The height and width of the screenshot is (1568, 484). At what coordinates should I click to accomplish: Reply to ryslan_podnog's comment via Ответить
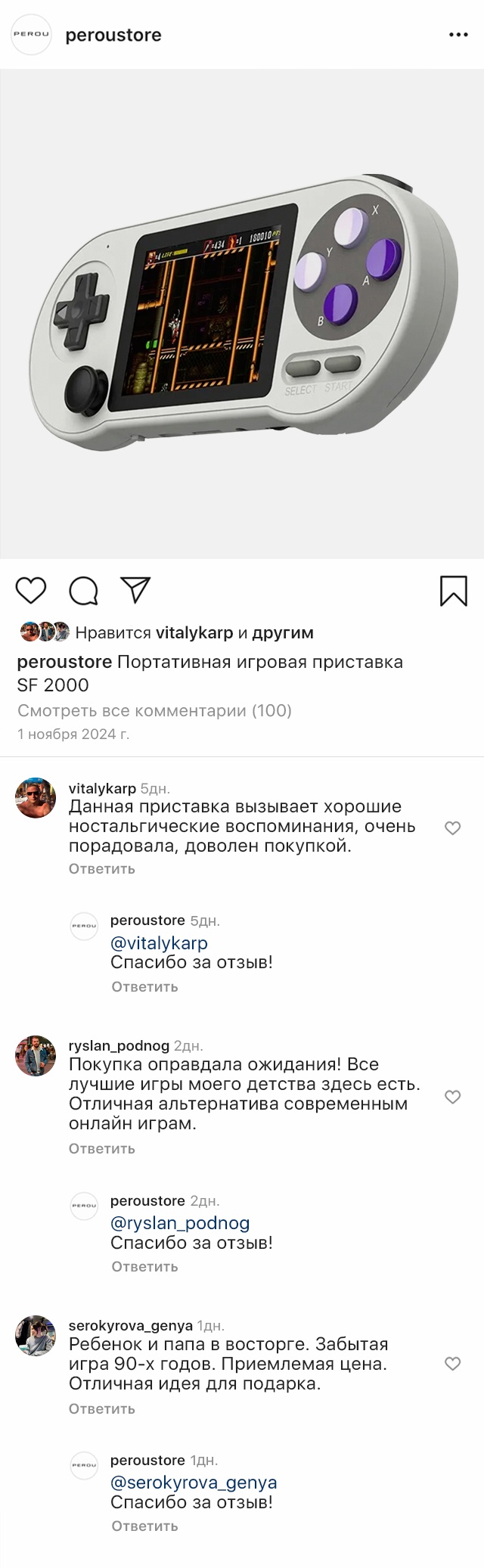[x=102, y=1148]
